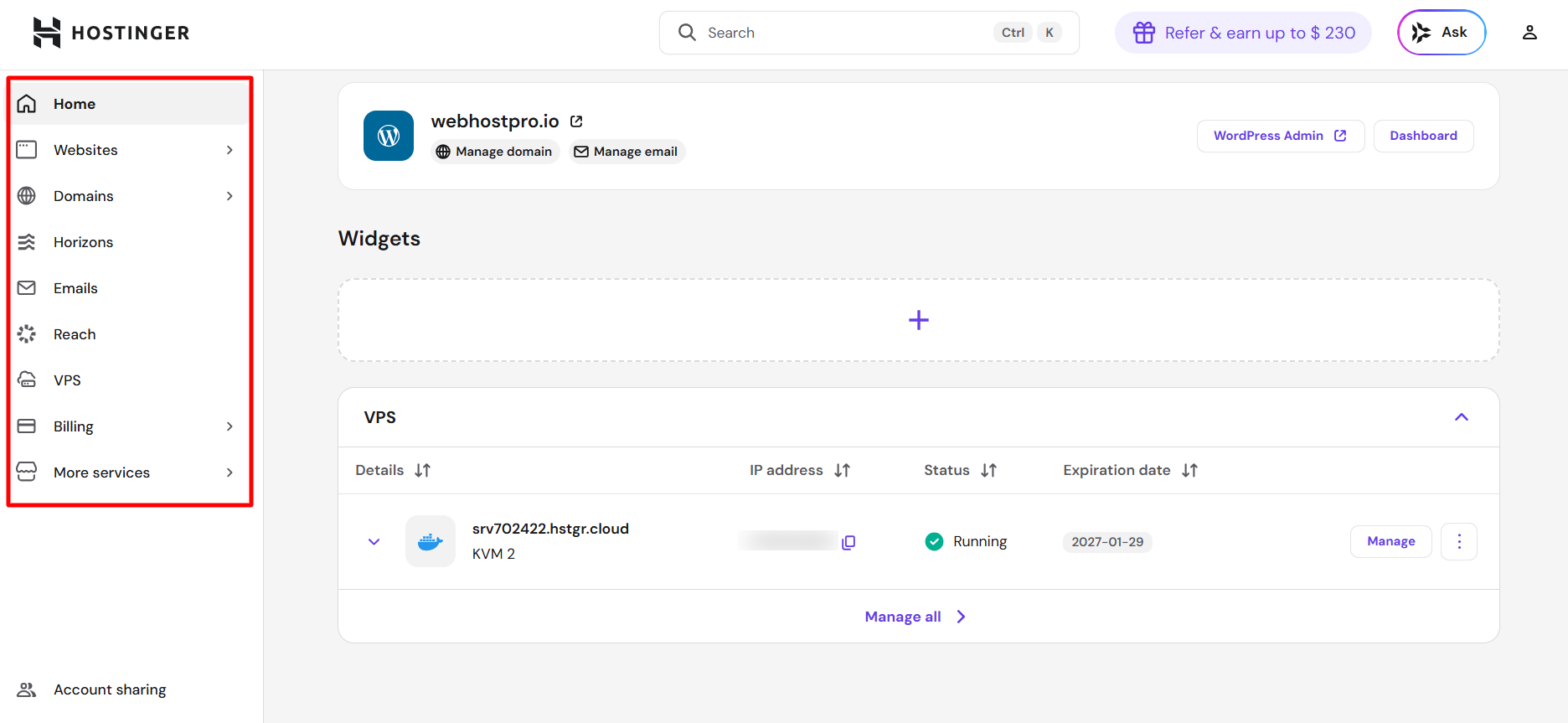The width and height of the screenshot is (1568, 723).
Task: Click the Manage all link
Action: pos(916,617)
